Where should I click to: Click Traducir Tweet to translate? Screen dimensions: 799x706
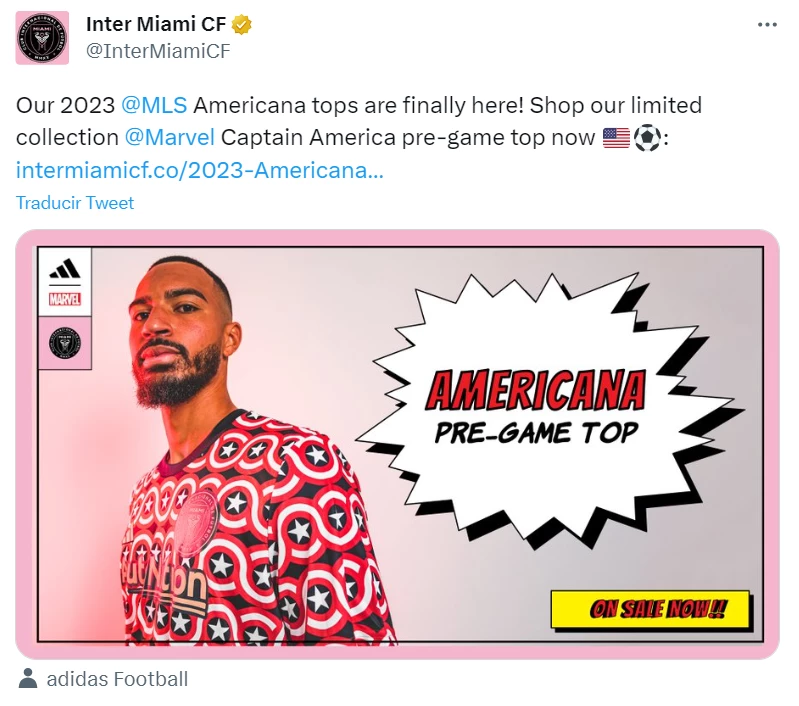pos(75,203)
